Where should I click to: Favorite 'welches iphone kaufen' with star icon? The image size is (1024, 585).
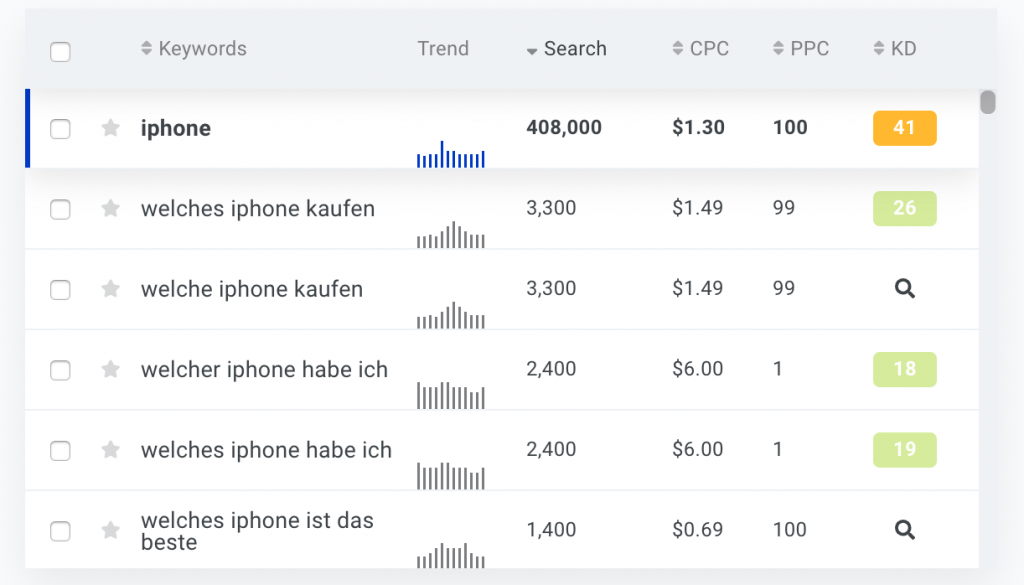coord(111,208)
